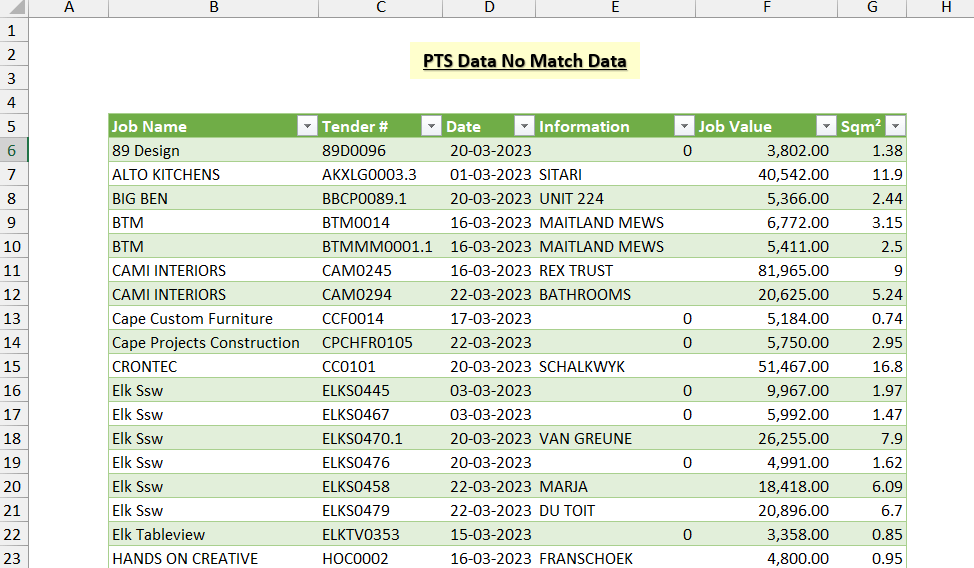The image size is (974, 568).
Task: Open the Date column filter dropdown
Action: coord(524,126)
